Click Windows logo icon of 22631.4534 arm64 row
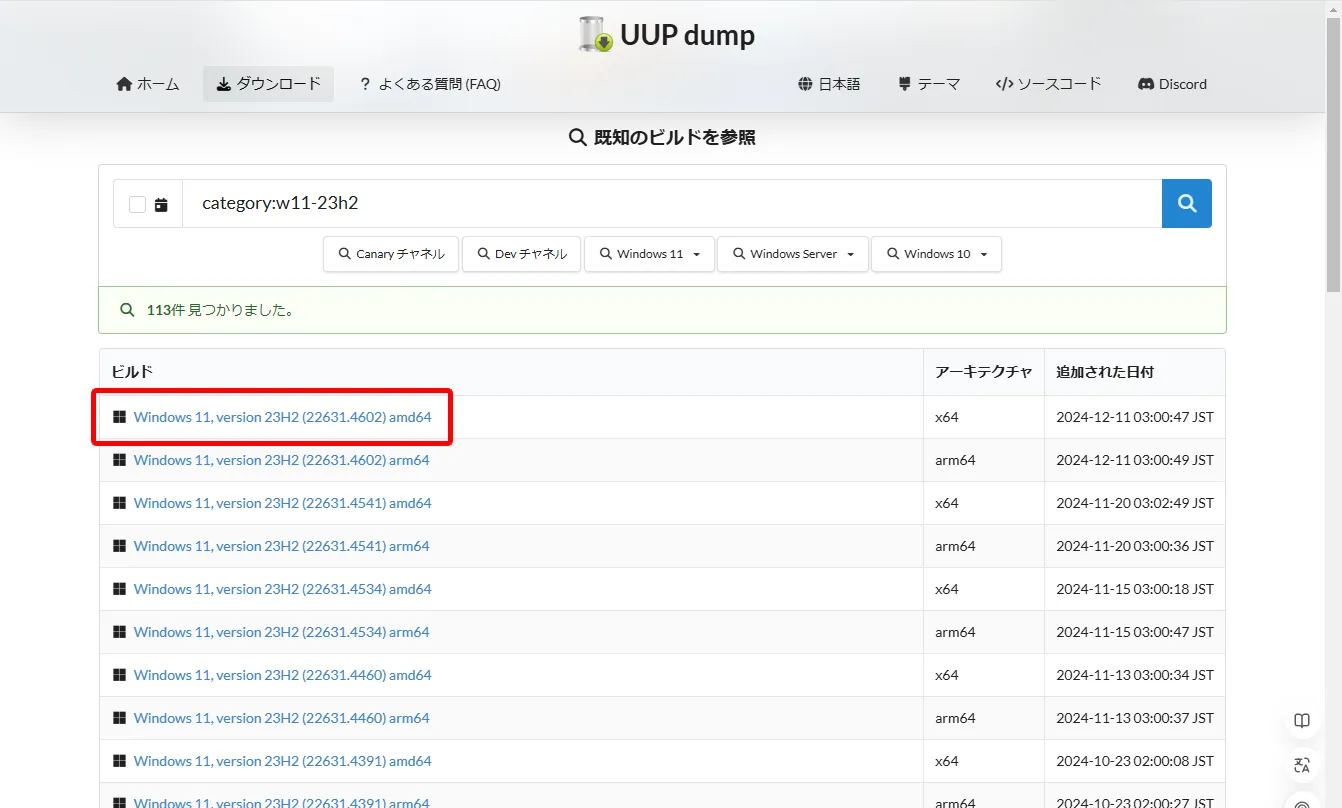Screen dimensions: 1342x808 pyautogui.click(x=120, y=632)
